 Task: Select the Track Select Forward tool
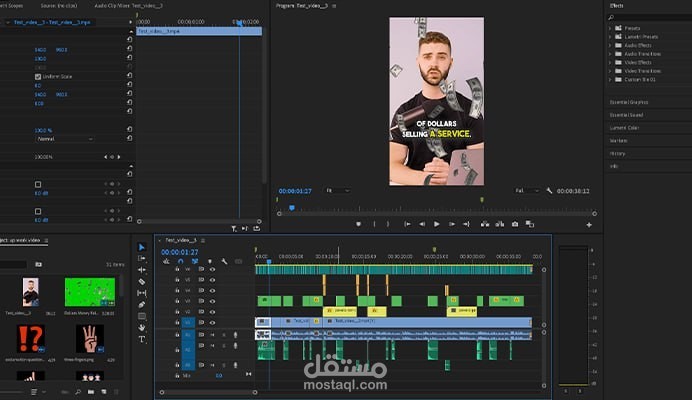click(x=141, y=258)
